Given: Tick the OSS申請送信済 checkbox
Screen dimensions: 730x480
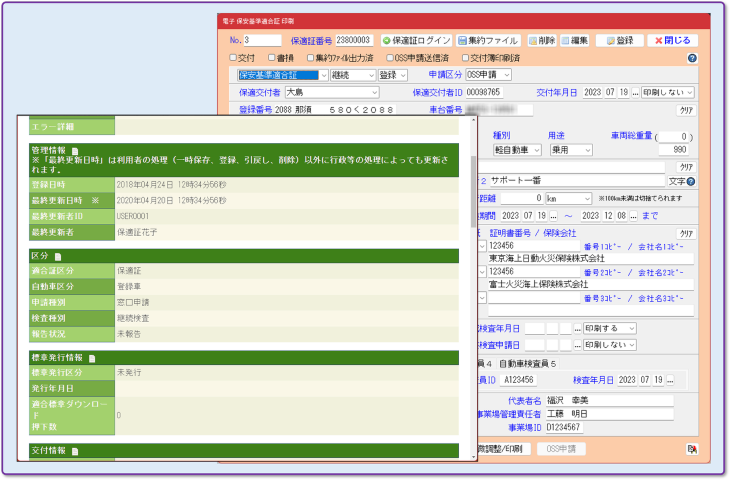Looking at the screenshot, I should (390, 58).
